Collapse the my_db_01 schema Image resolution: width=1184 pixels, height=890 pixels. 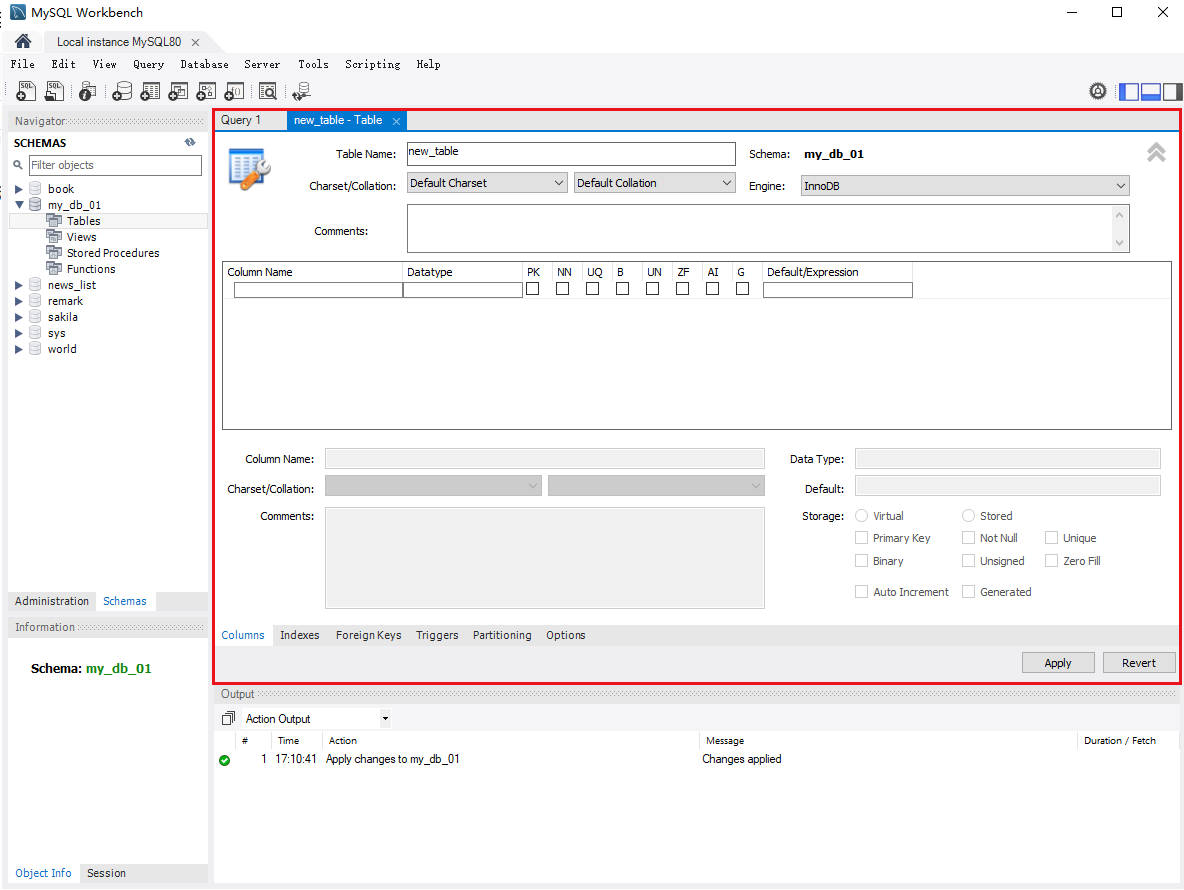coord(19,205)
